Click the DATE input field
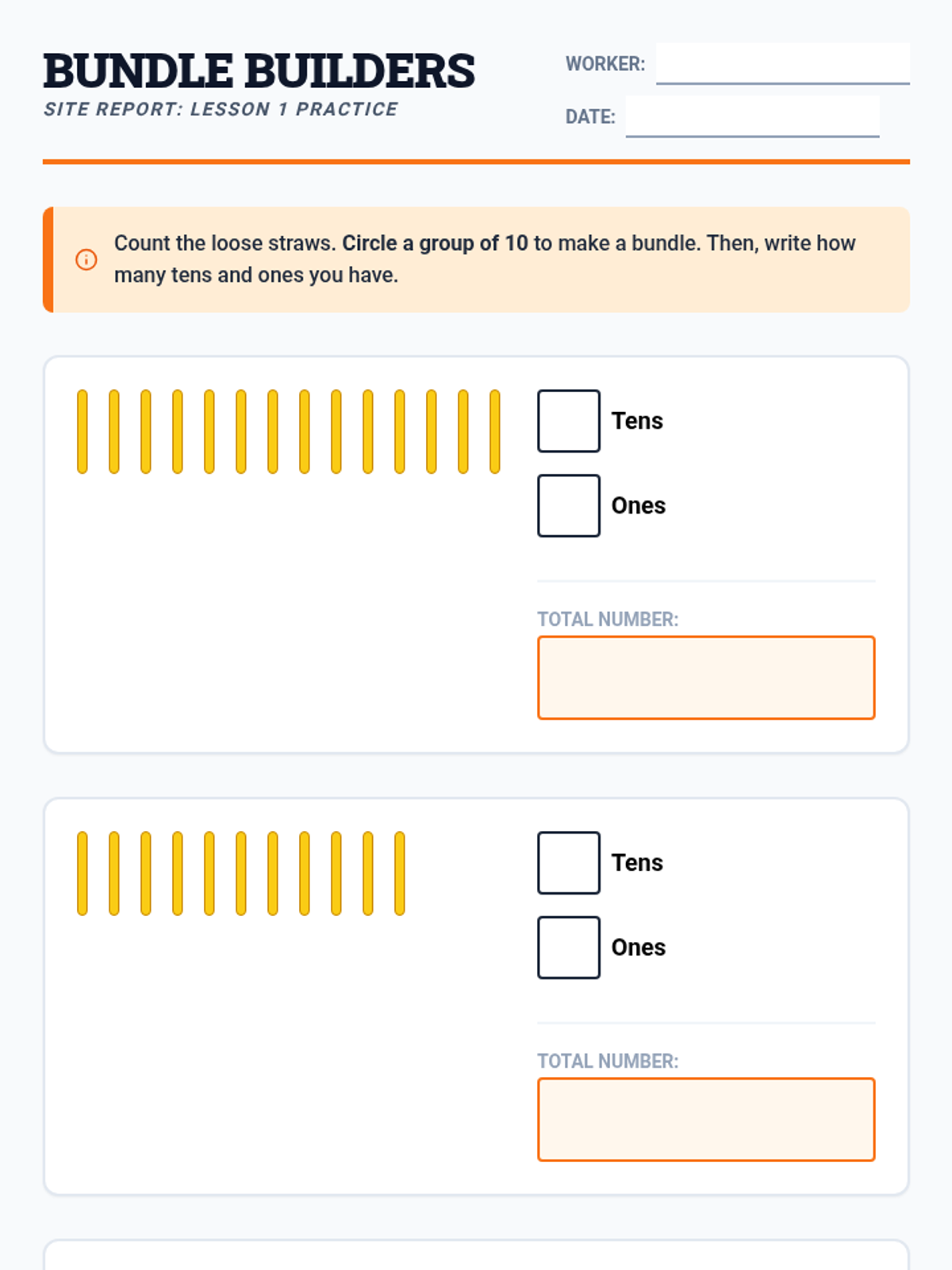The width and height of the screenshot is (952, 1270). tap(752, 117)
